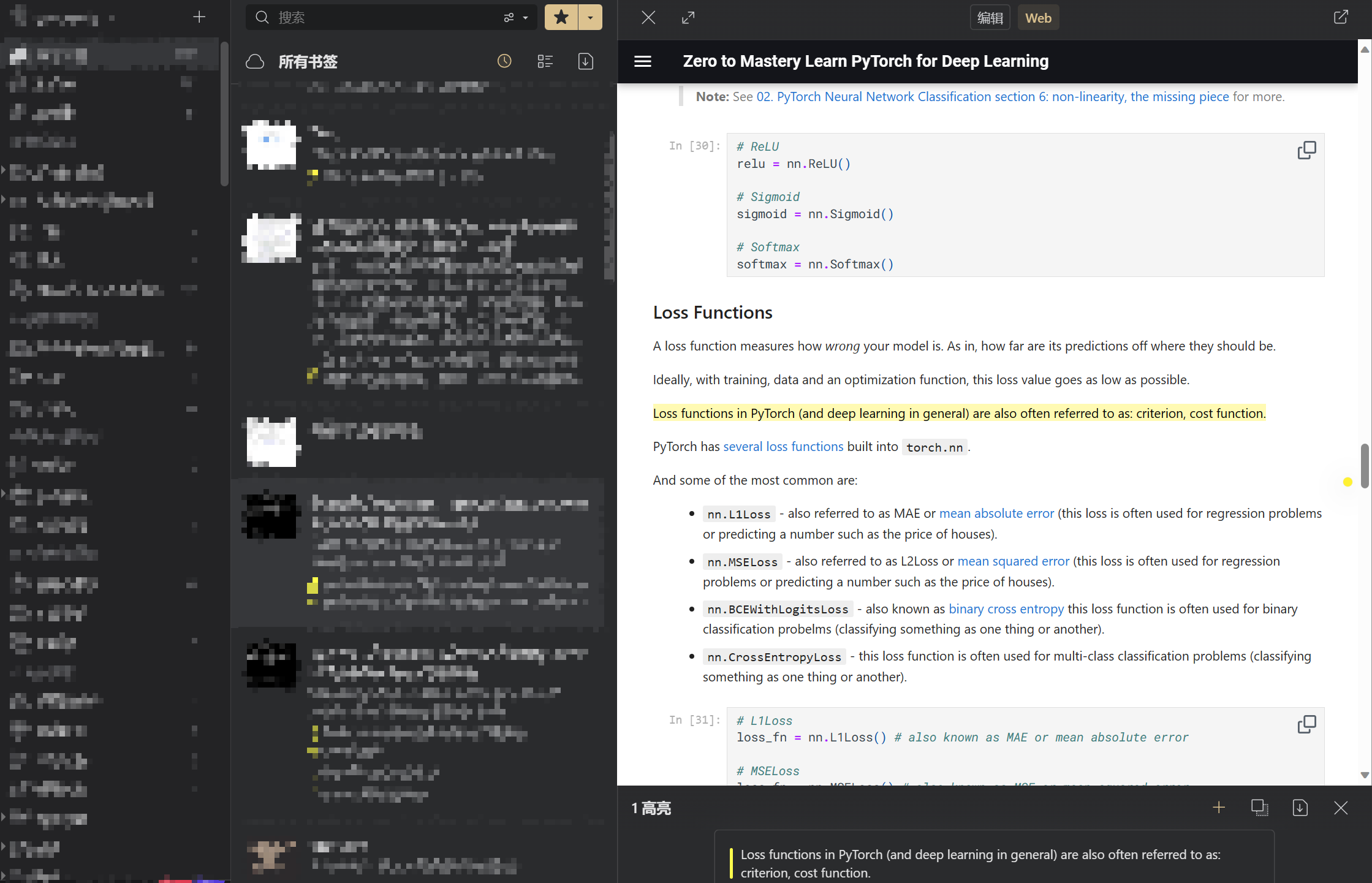Click scroll down arrow of web page
Image resolution: width=1372 pixels, height=883 pixels.
pyautogui.click(x=1365, y=775)
